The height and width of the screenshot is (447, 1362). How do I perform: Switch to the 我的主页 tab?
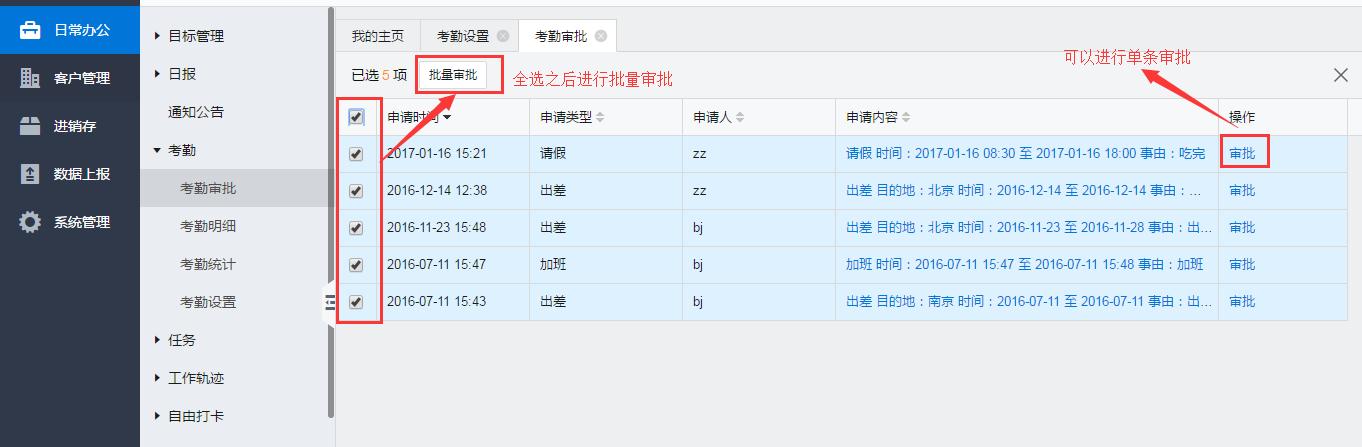tap(377, 36)
